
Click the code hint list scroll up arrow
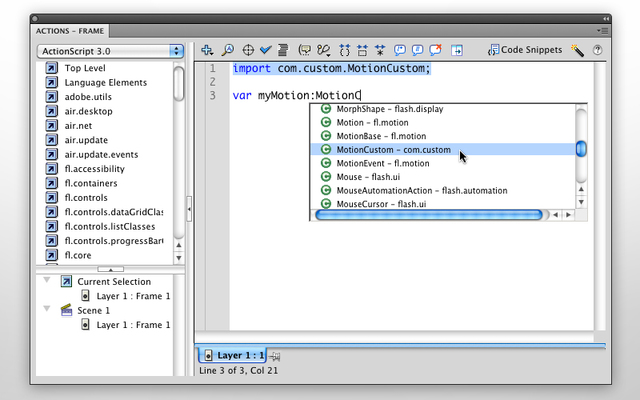(581, 189)
